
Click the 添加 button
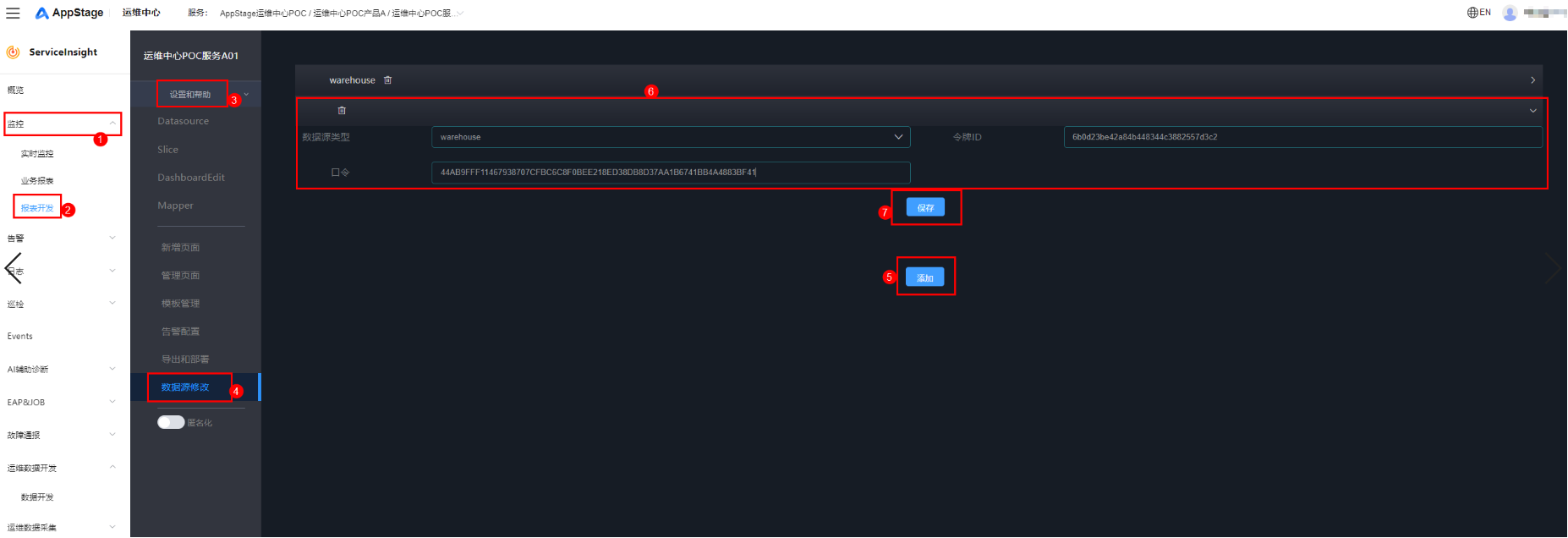pyautogui.click(x=924, y=277)
